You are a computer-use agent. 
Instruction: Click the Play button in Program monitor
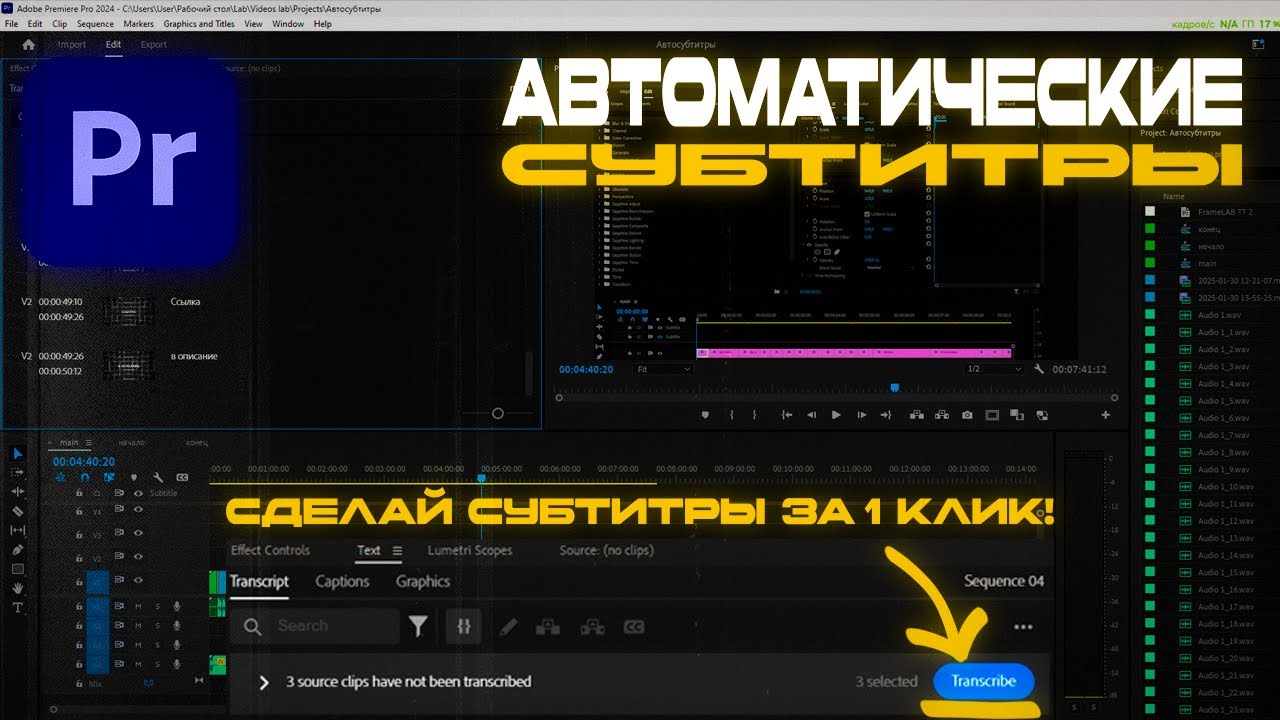pyautogui.click(x=836, y=415)
